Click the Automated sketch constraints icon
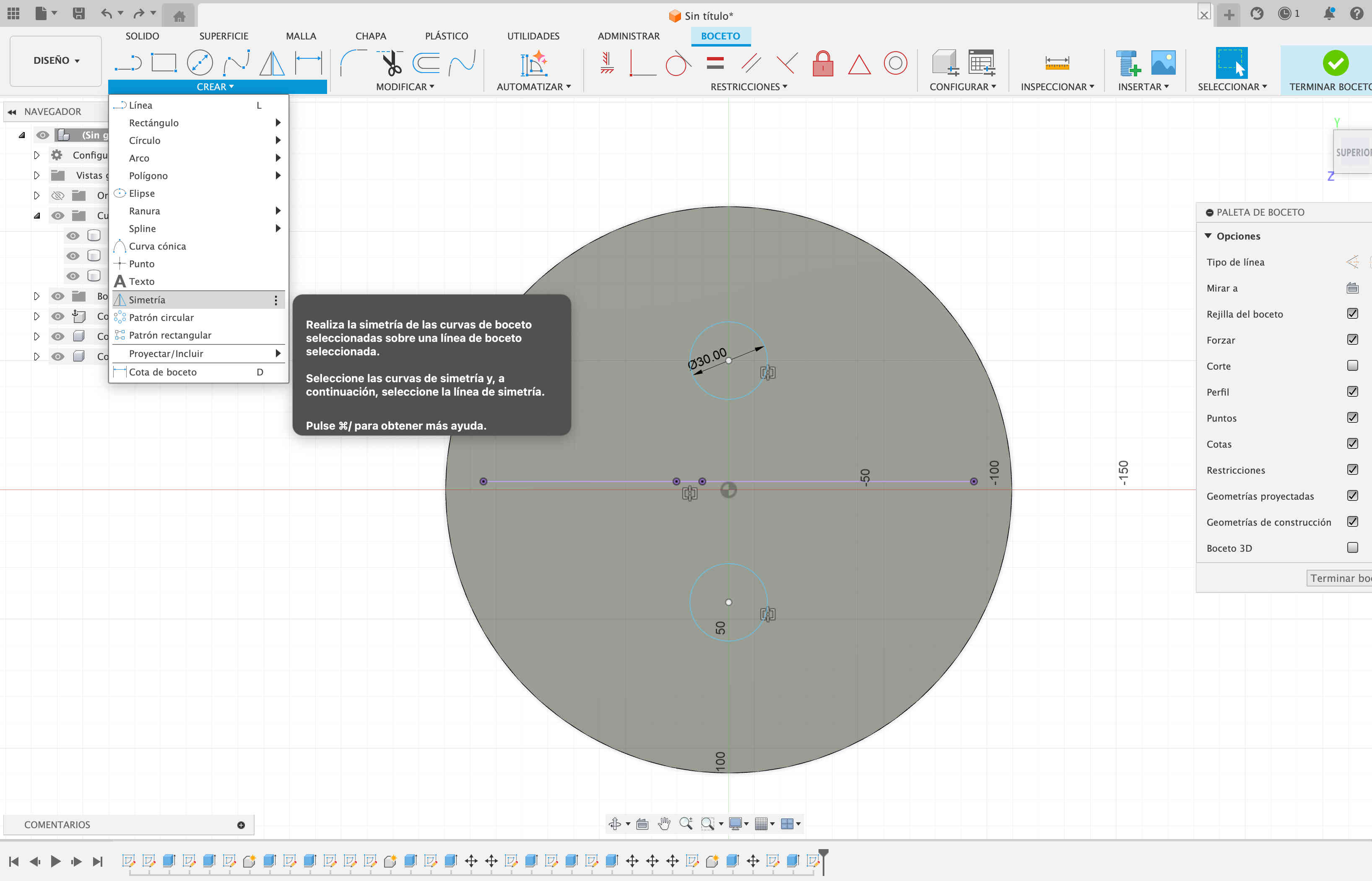Viewport: 1372px width, 881px height. point(533,63)
